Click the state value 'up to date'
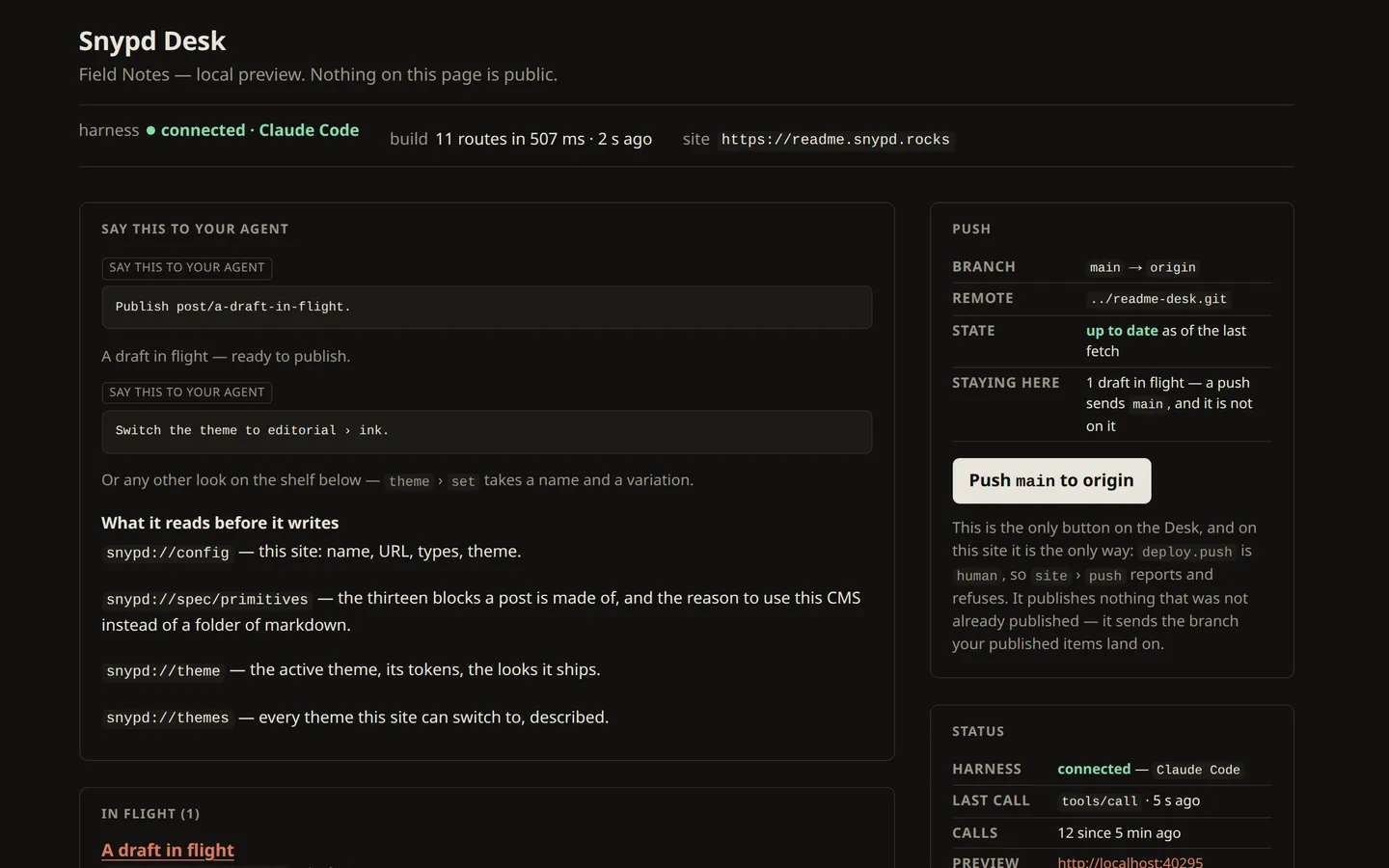 [x=1122, y=330]
